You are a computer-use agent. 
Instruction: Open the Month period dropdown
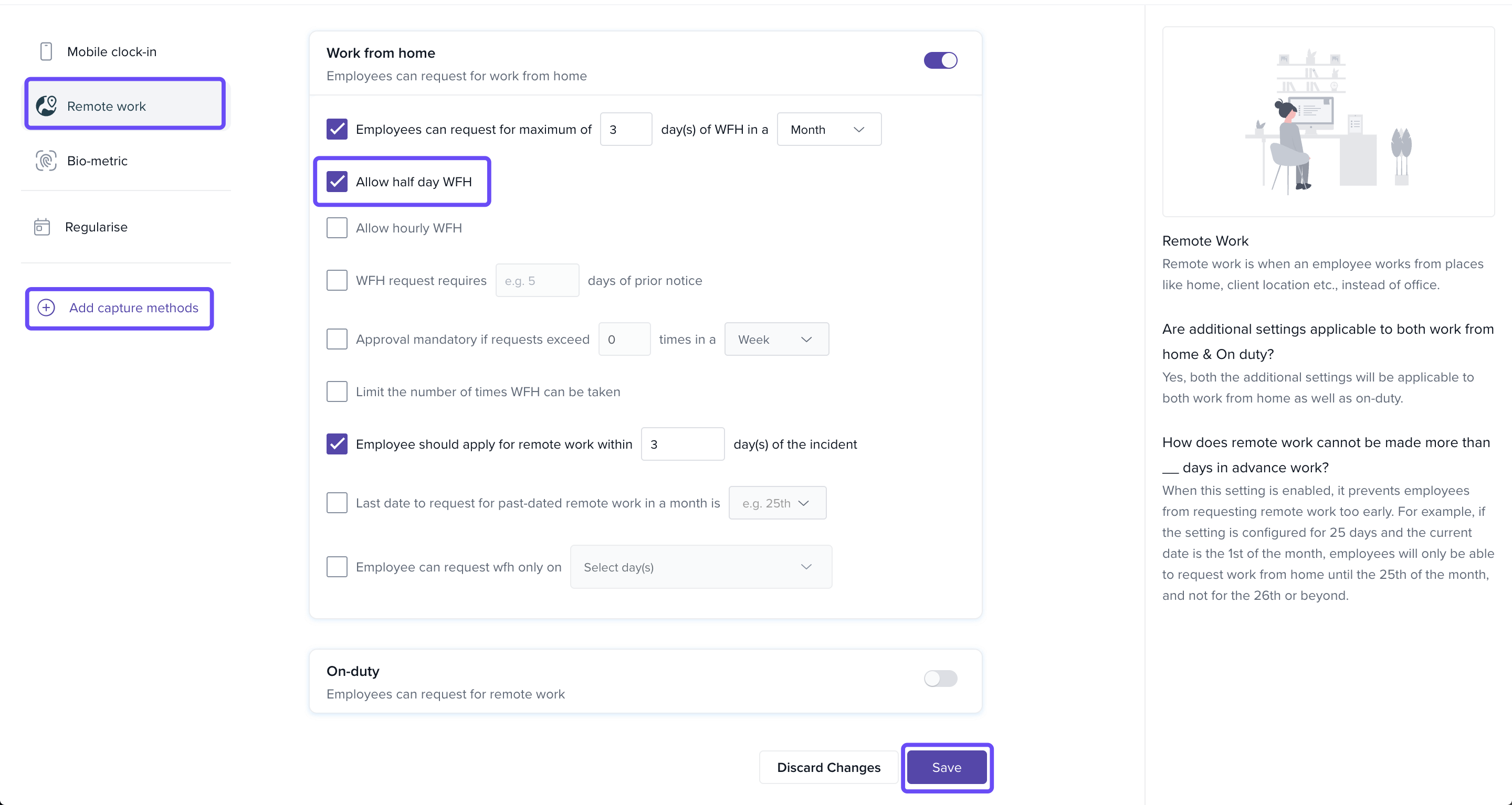(828, 129)
